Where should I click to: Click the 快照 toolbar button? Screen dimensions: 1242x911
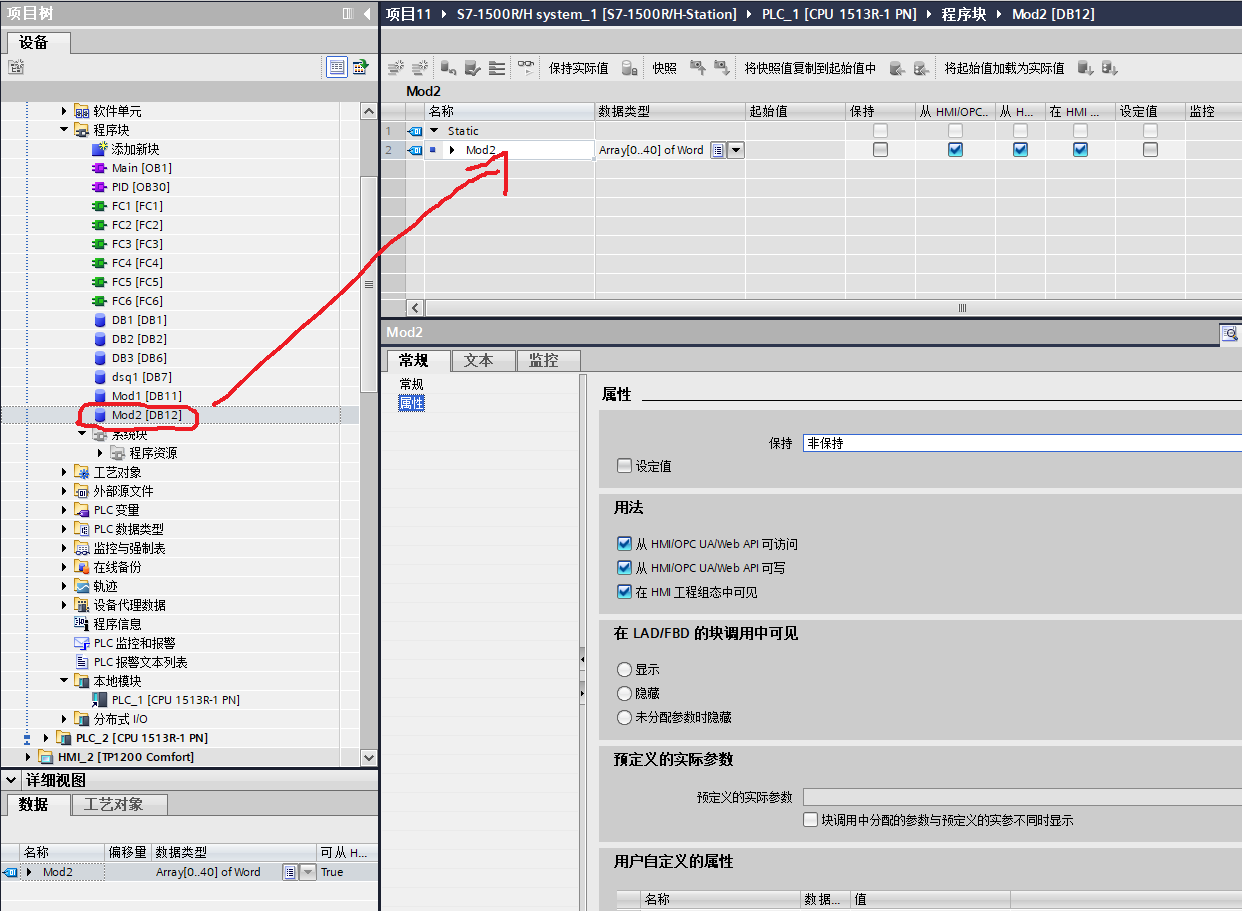pyautogui.click(x=664, y=68)
